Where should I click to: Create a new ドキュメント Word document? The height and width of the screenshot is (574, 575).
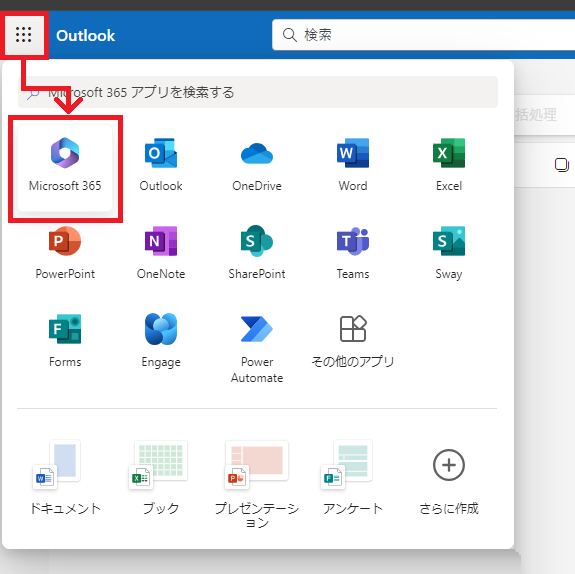[x=65, y=478]
